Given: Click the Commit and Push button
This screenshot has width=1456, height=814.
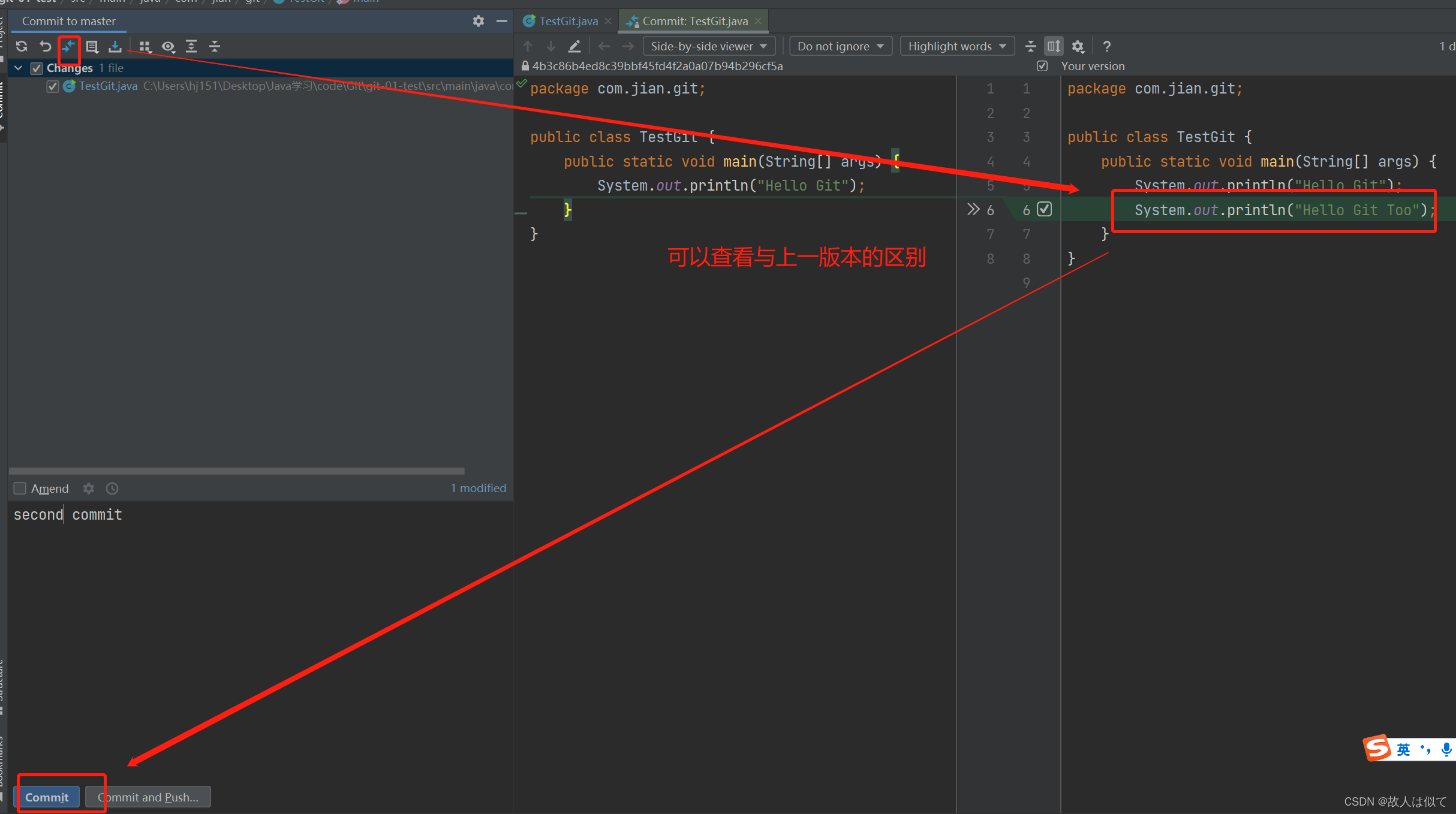Looking at the screenshot, I should 148,797.
